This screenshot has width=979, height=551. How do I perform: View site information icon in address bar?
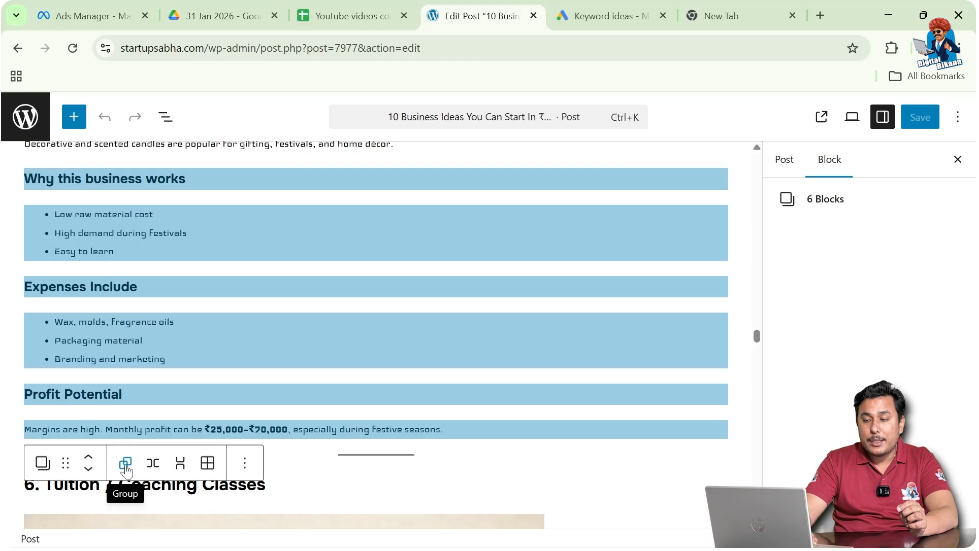point(106,48)
